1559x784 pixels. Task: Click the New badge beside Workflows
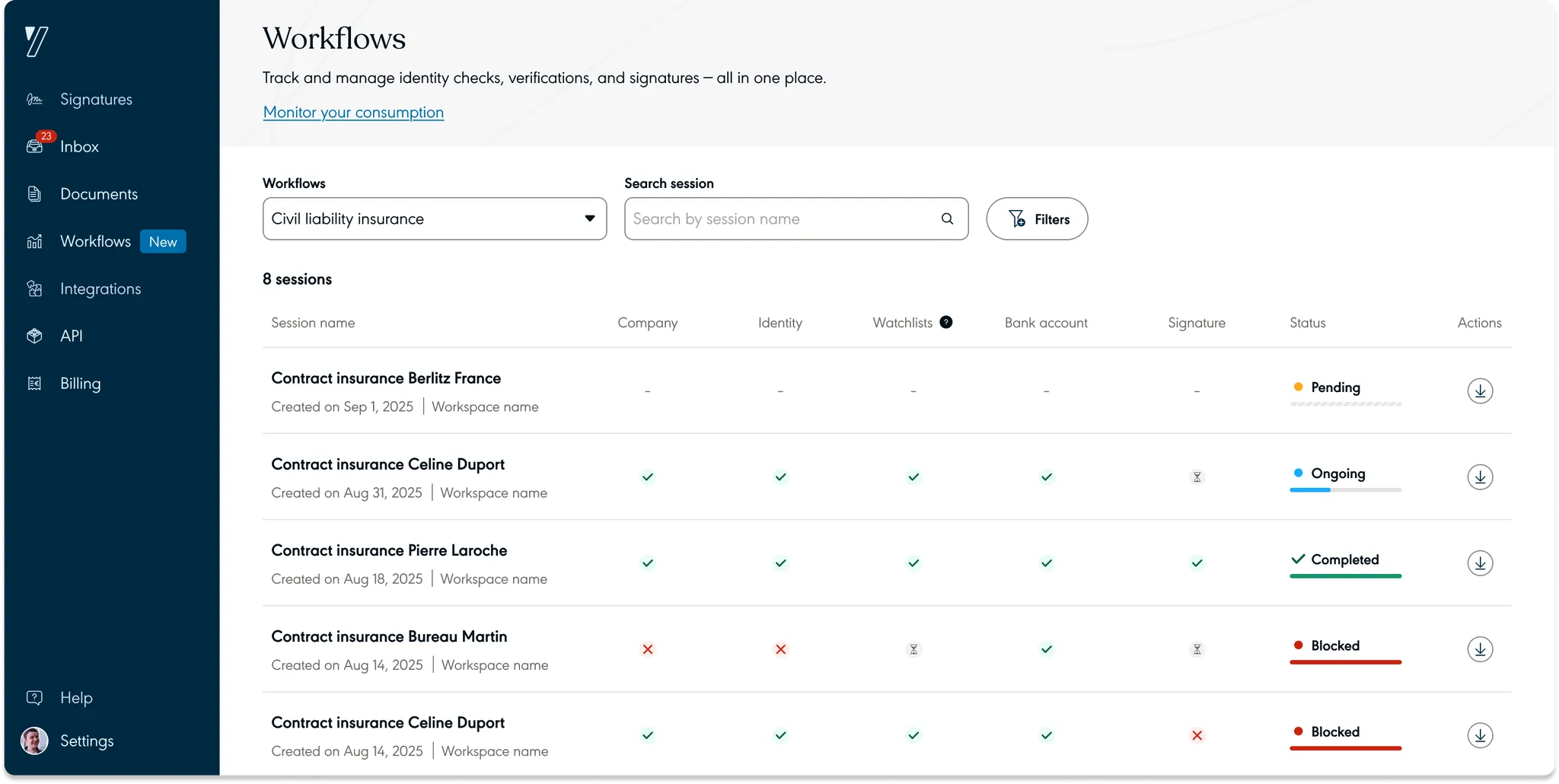(163, 241)
